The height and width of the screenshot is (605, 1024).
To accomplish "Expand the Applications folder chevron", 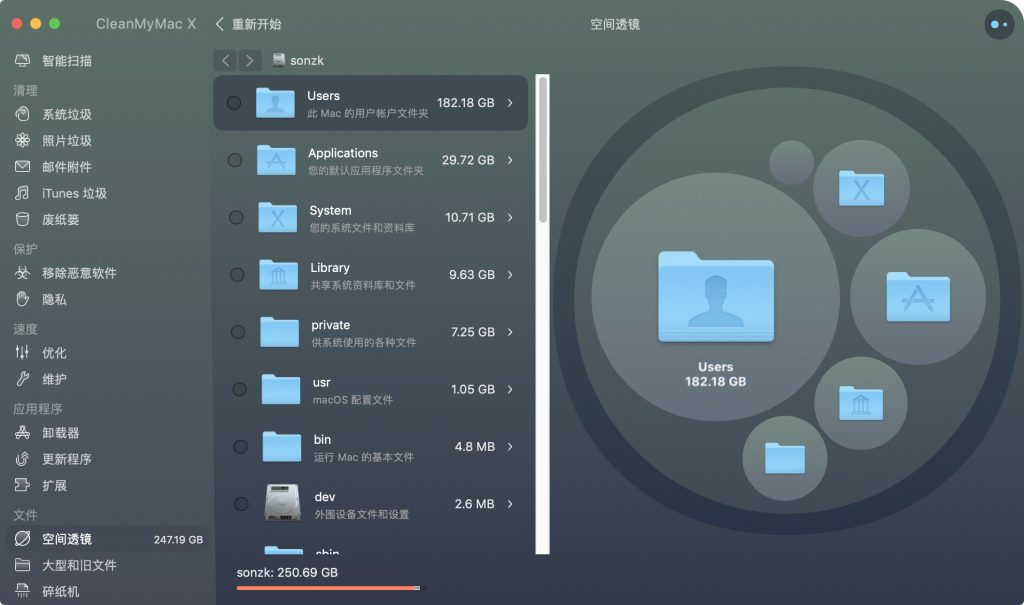I will [510, 160].
